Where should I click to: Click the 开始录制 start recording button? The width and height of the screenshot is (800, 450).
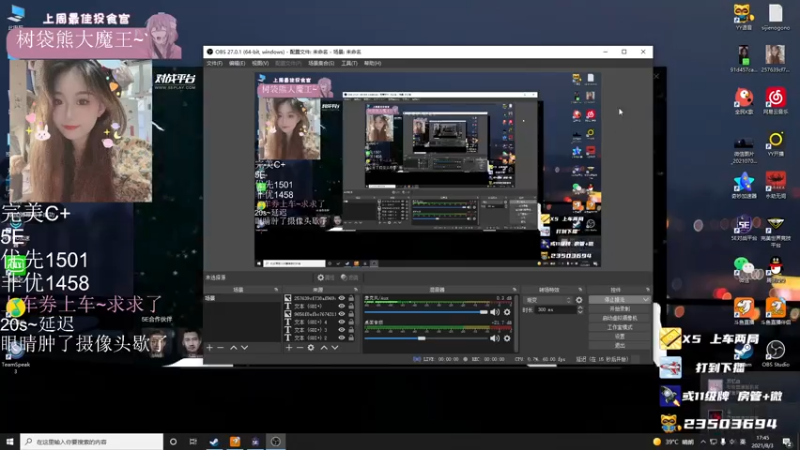click(619, 309)
